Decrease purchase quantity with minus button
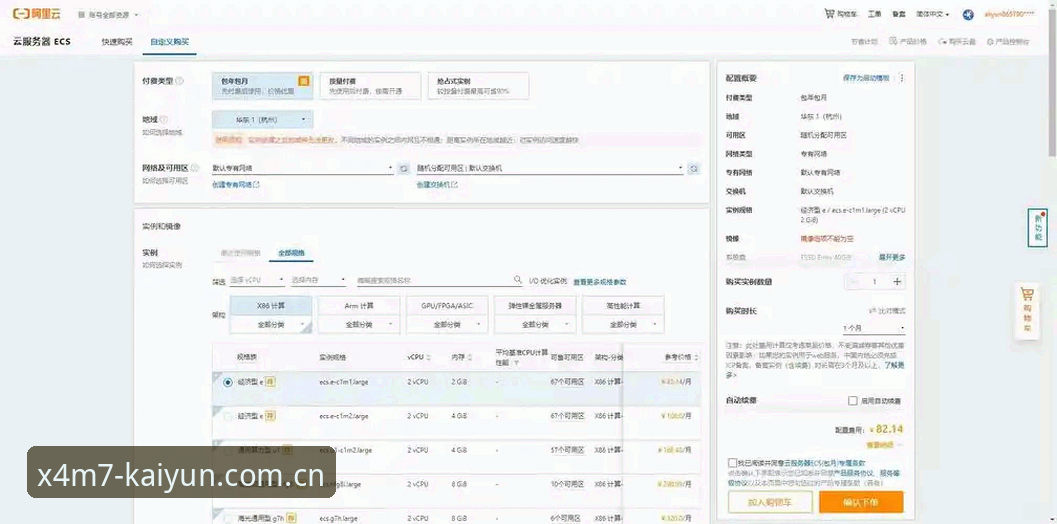 pos(853,281)
